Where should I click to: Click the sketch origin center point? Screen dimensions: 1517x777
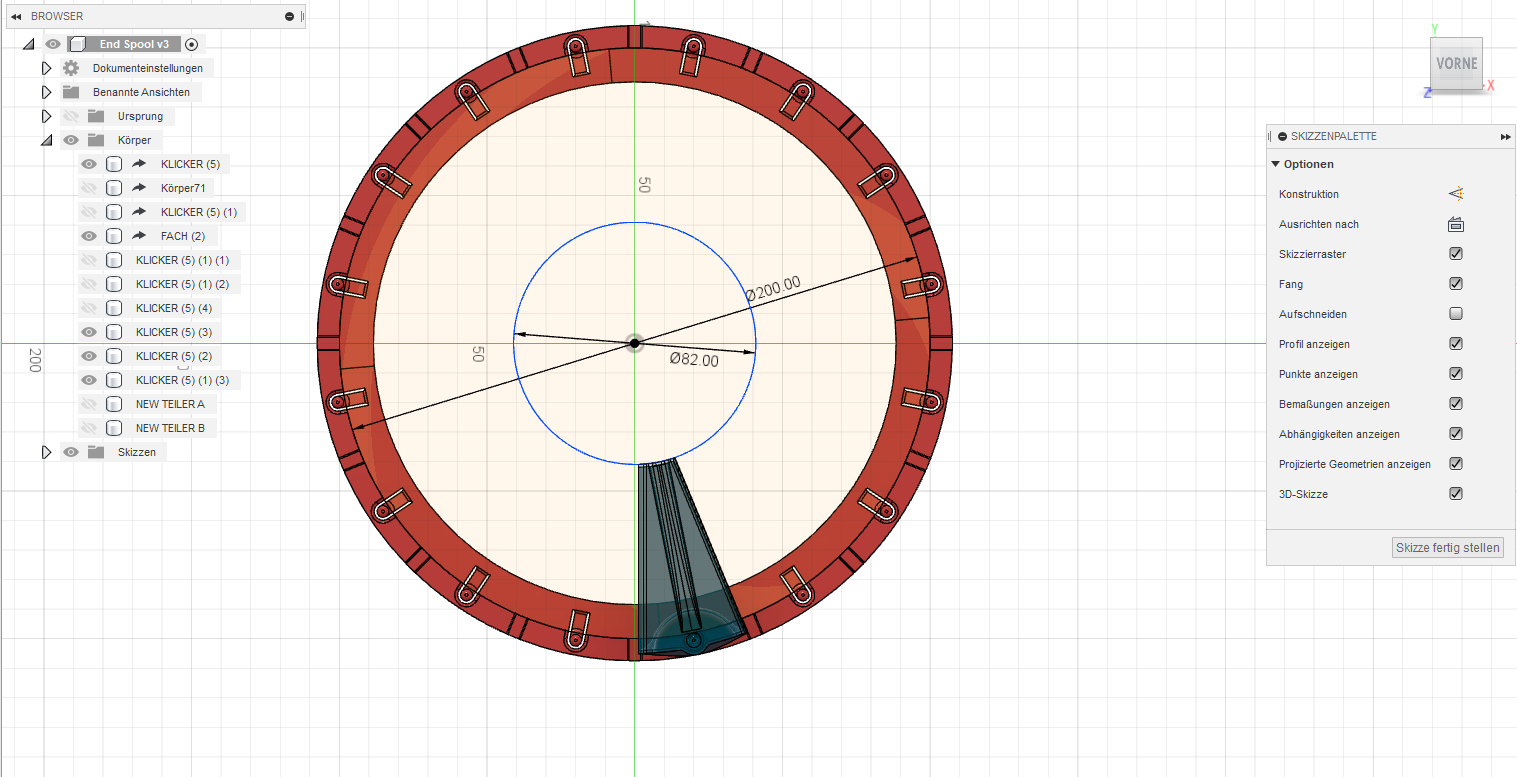pos(634,344)
